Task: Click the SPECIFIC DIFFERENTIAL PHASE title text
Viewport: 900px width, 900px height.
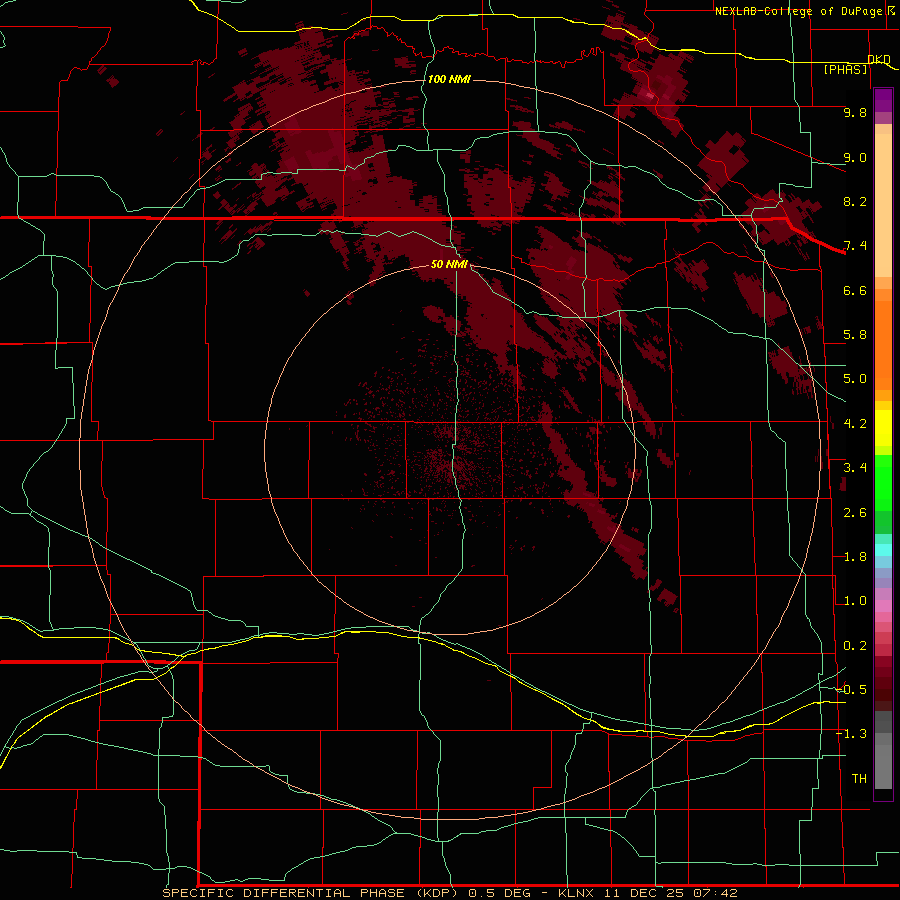Action: (286, 893)
